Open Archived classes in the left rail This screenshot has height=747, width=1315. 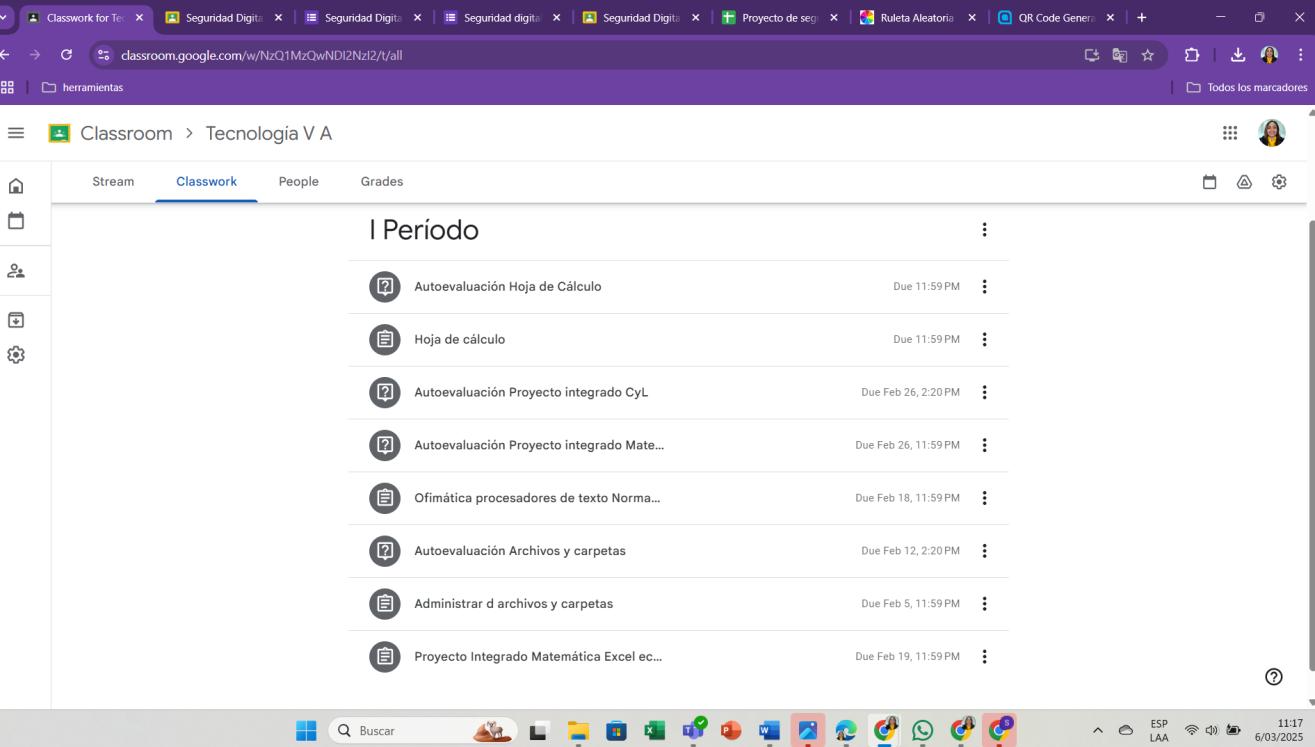click(16, 320)
